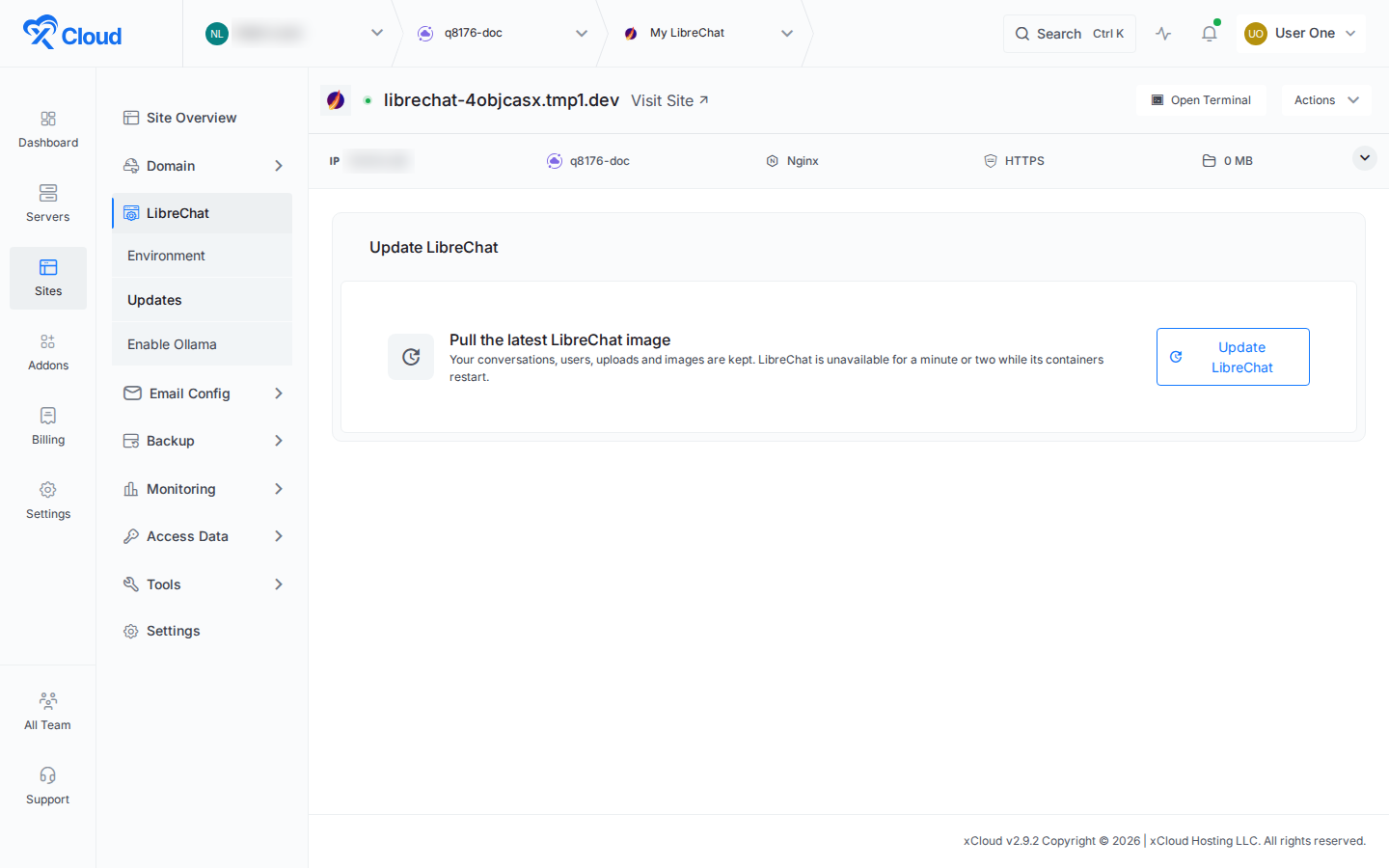Viewport: 1389px width, 868px height.
Task: Open the Site Overview menu item
Action: point(202,118)
